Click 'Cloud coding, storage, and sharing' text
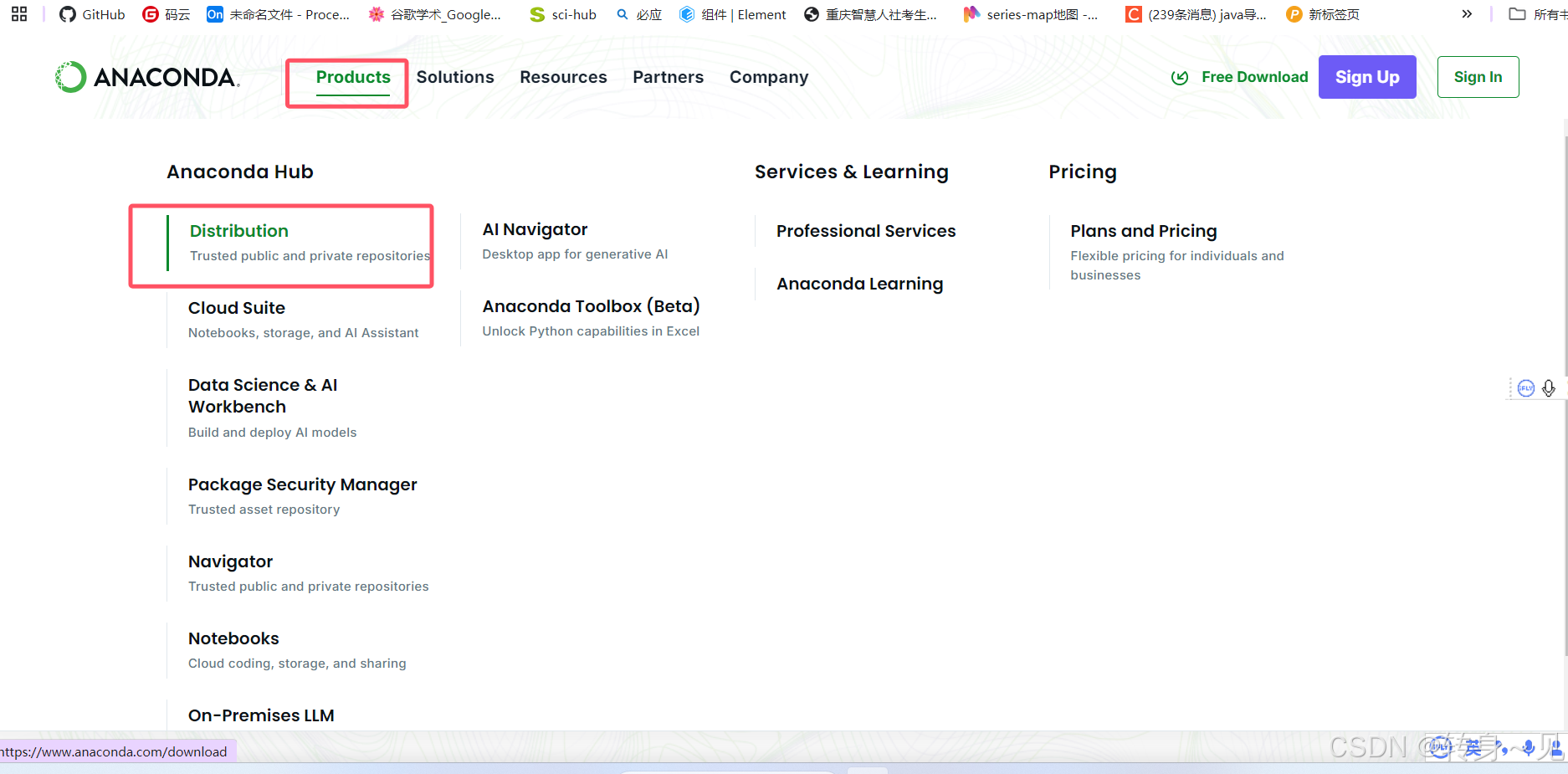The width and height of the screenshot is (1568, 774). coord(297,664)
